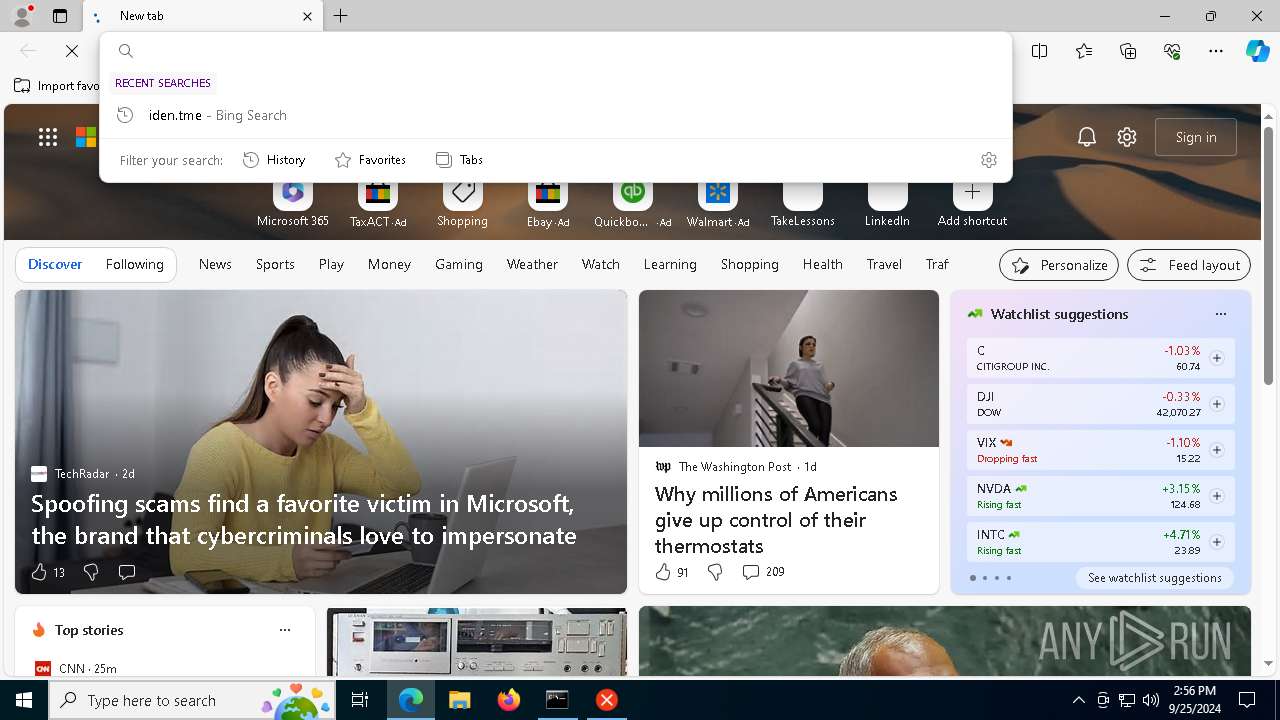Stop loading the page
This screenshot has width=1280, height=720.
click(x=72, y=51)
